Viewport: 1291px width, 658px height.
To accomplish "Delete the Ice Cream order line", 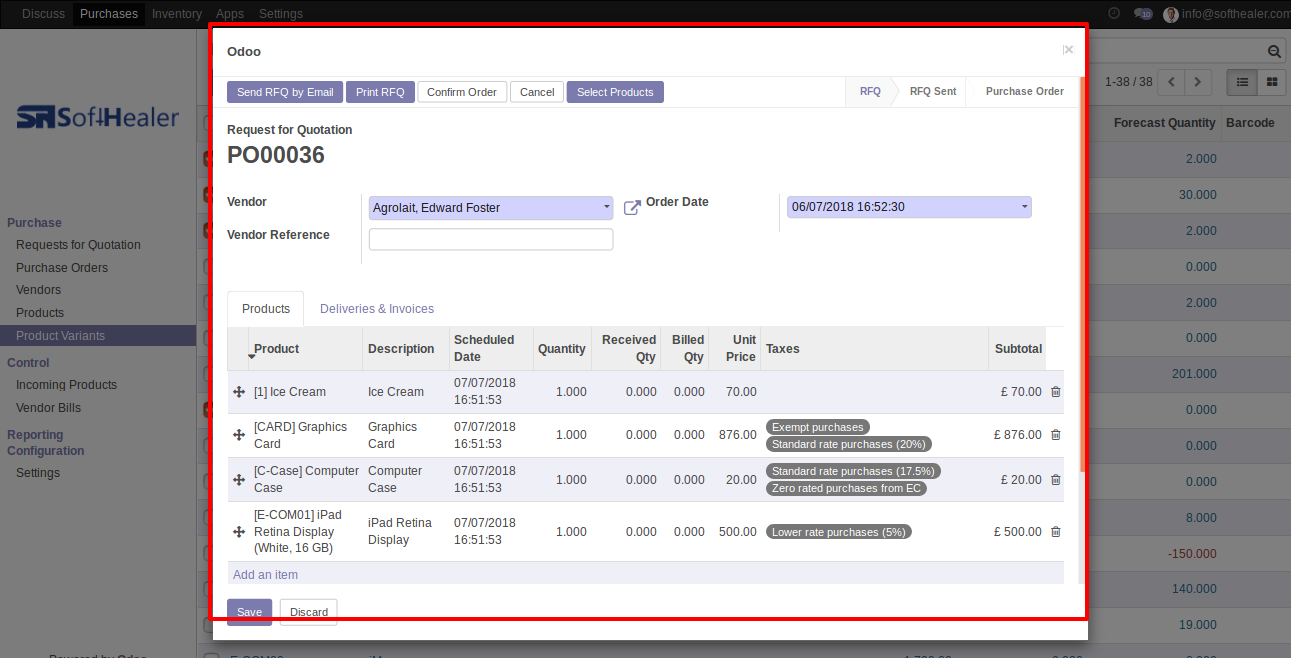I will click(x=1055, y=392).
